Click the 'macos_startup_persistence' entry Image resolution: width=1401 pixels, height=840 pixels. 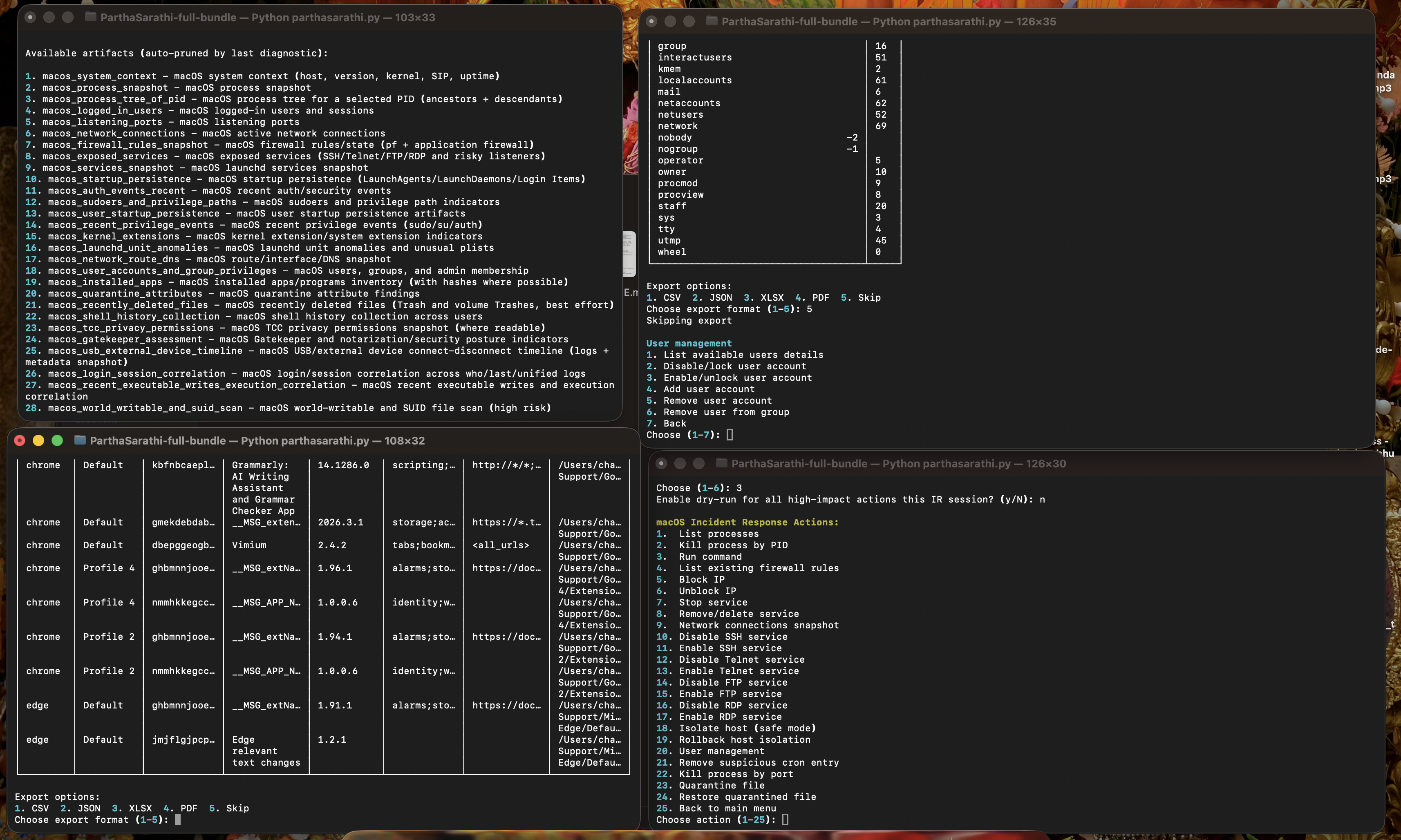305,179
